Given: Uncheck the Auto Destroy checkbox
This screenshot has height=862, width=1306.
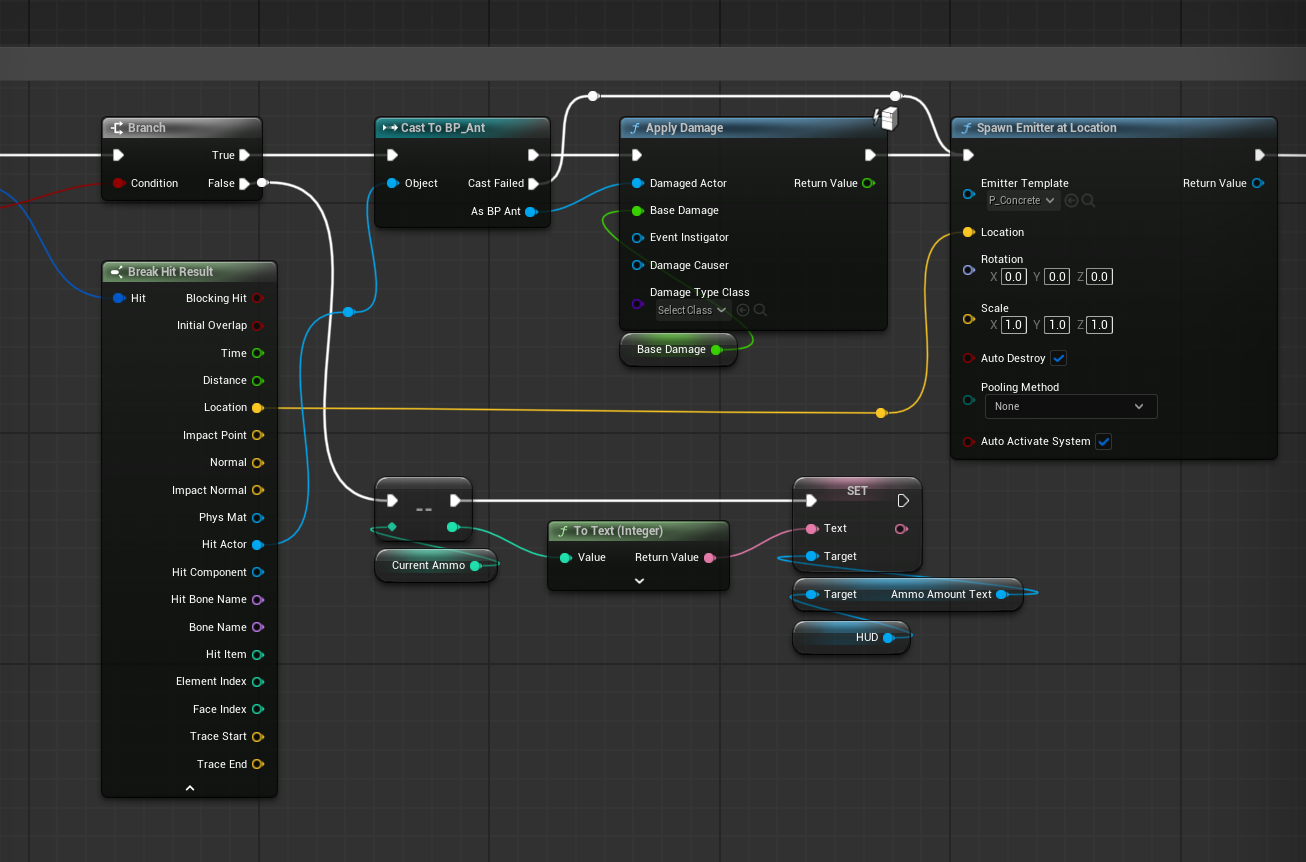Looking at the screenshot, I should pyautogui.click(x=1059, y=358).
